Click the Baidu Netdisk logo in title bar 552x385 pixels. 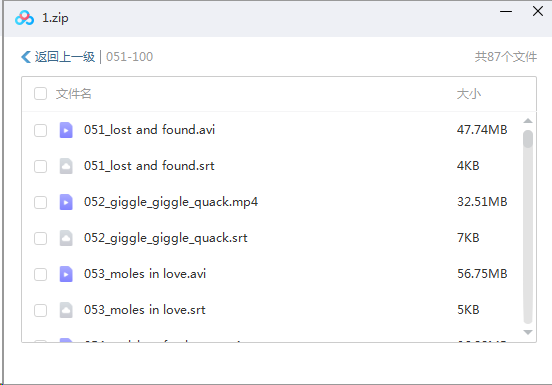pyautogui.click(x=24, y=18)
